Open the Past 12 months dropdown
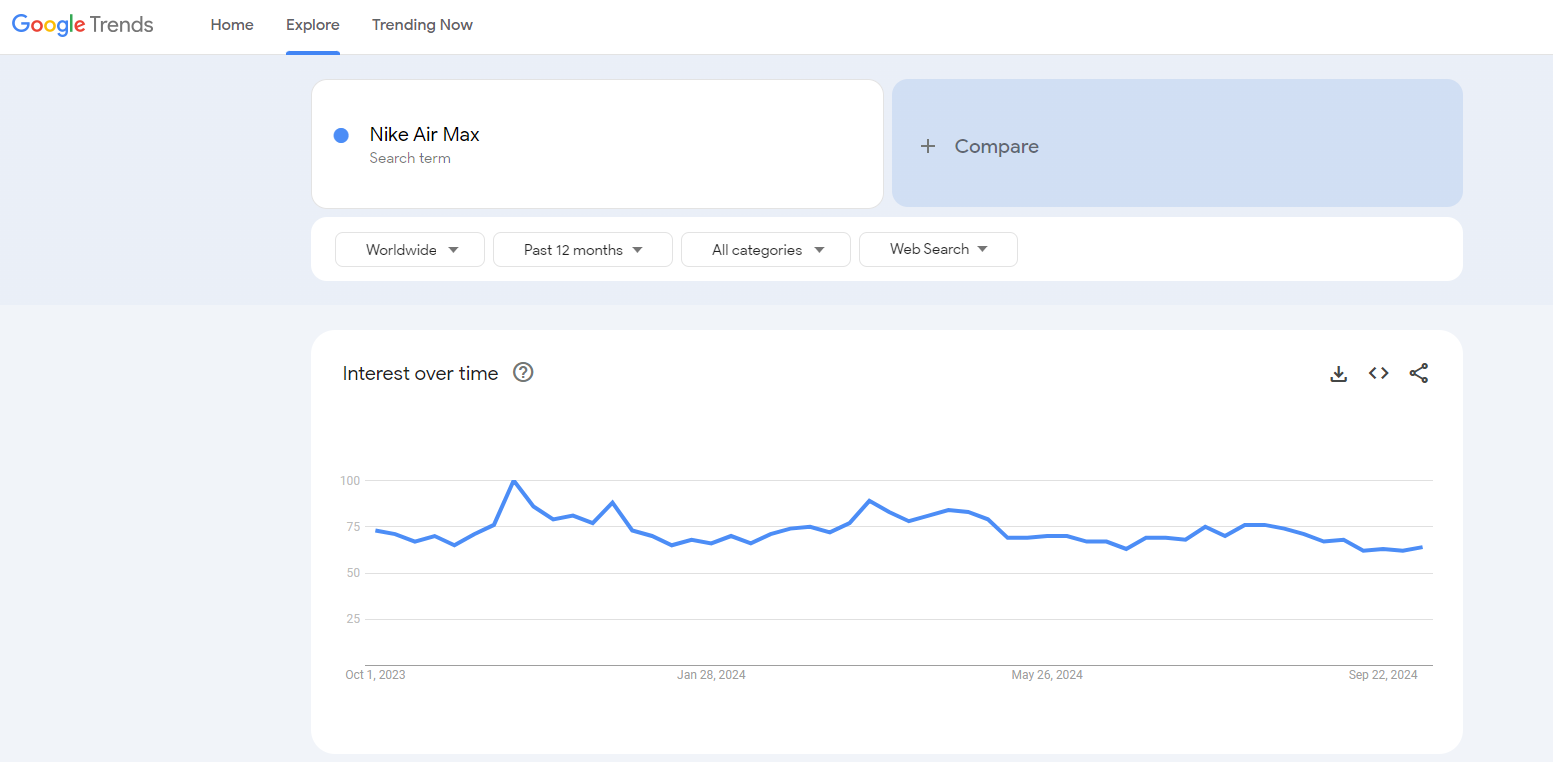The width and height of the screenshot is (1553, 762). (x=583, y=250)
